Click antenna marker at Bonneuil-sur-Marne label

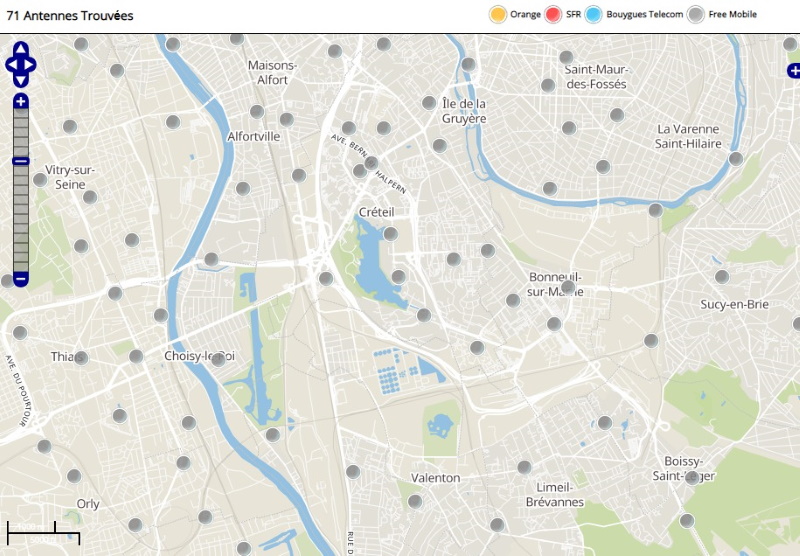pyautogui.click(x=568, y=288)
